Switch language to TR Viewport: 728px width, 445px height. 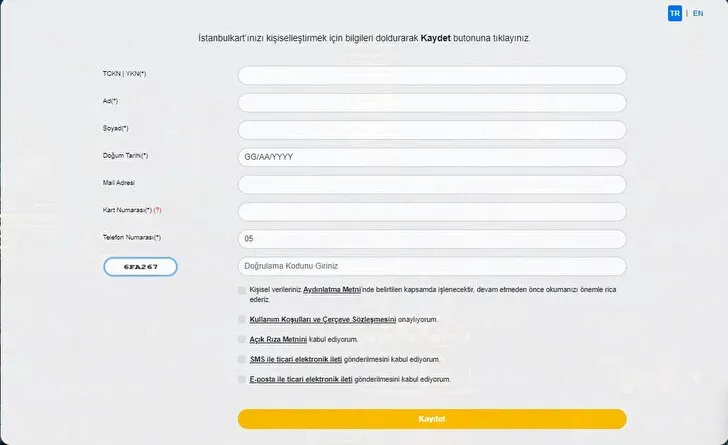(675, 13)
